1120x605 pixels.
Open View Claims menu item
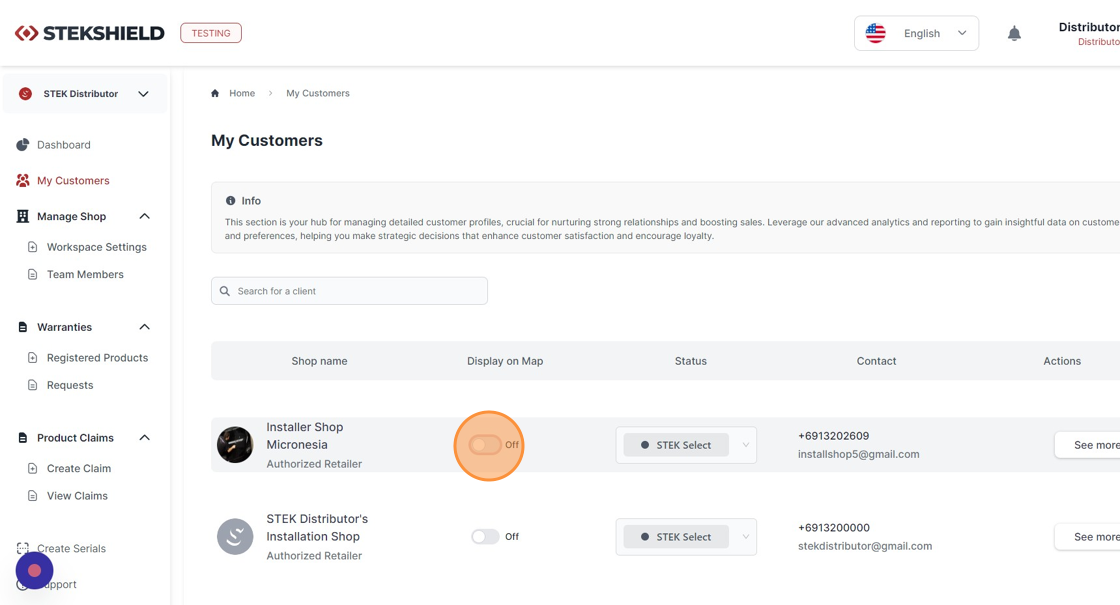coord(77,496)
